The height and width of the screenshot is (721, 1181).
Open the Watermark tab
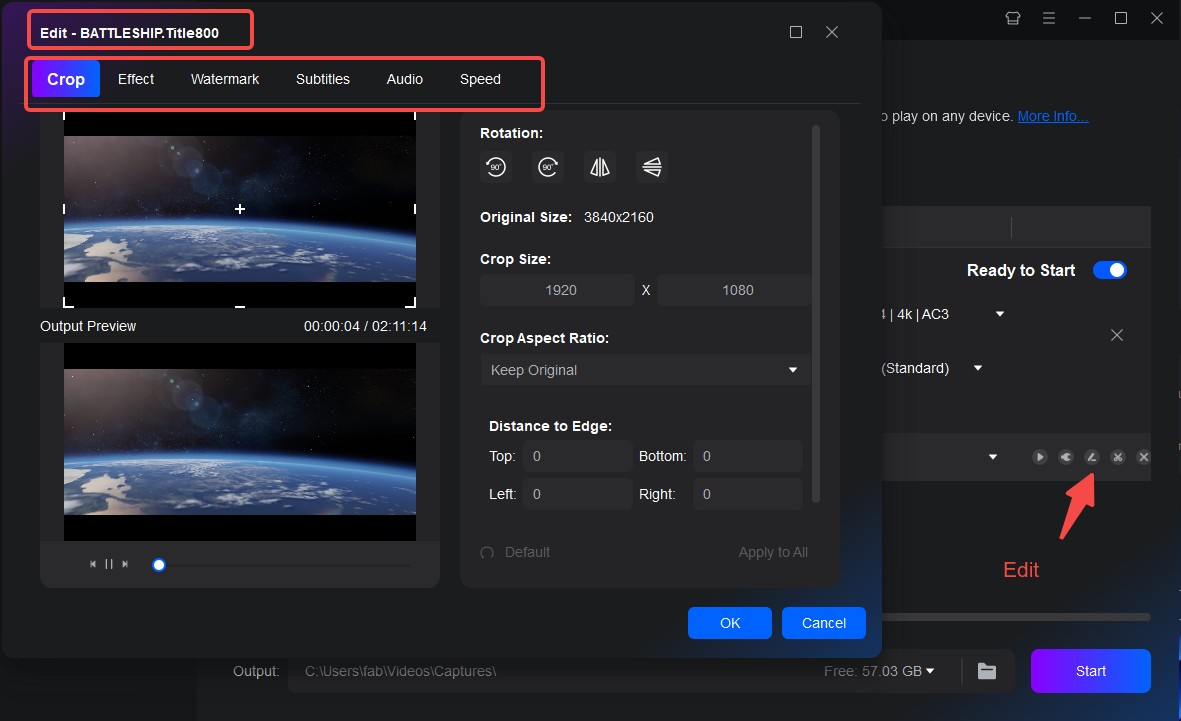point(224,79)
